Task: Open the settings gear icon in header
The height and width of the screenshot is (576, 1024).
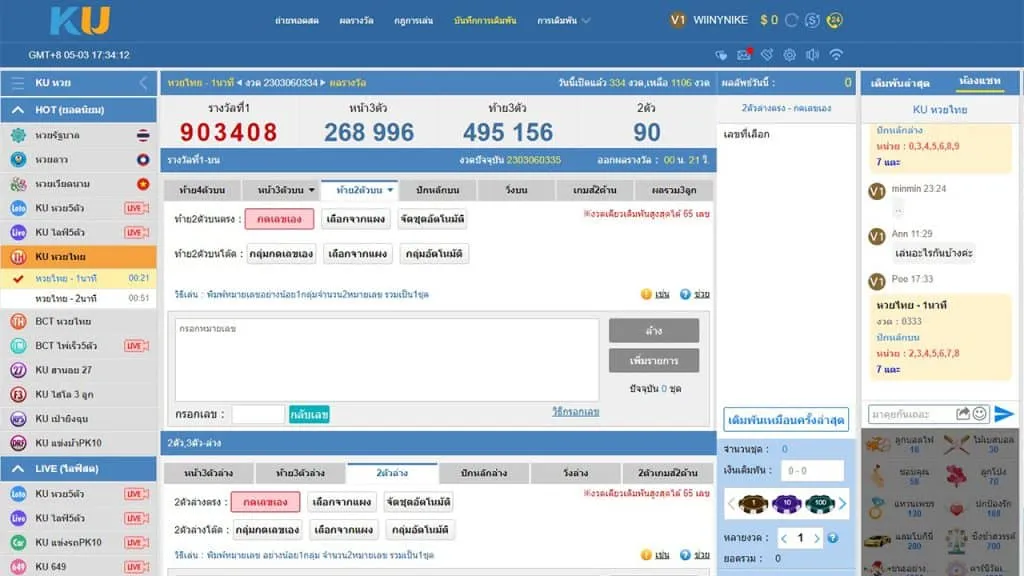Action: (790, 55)
